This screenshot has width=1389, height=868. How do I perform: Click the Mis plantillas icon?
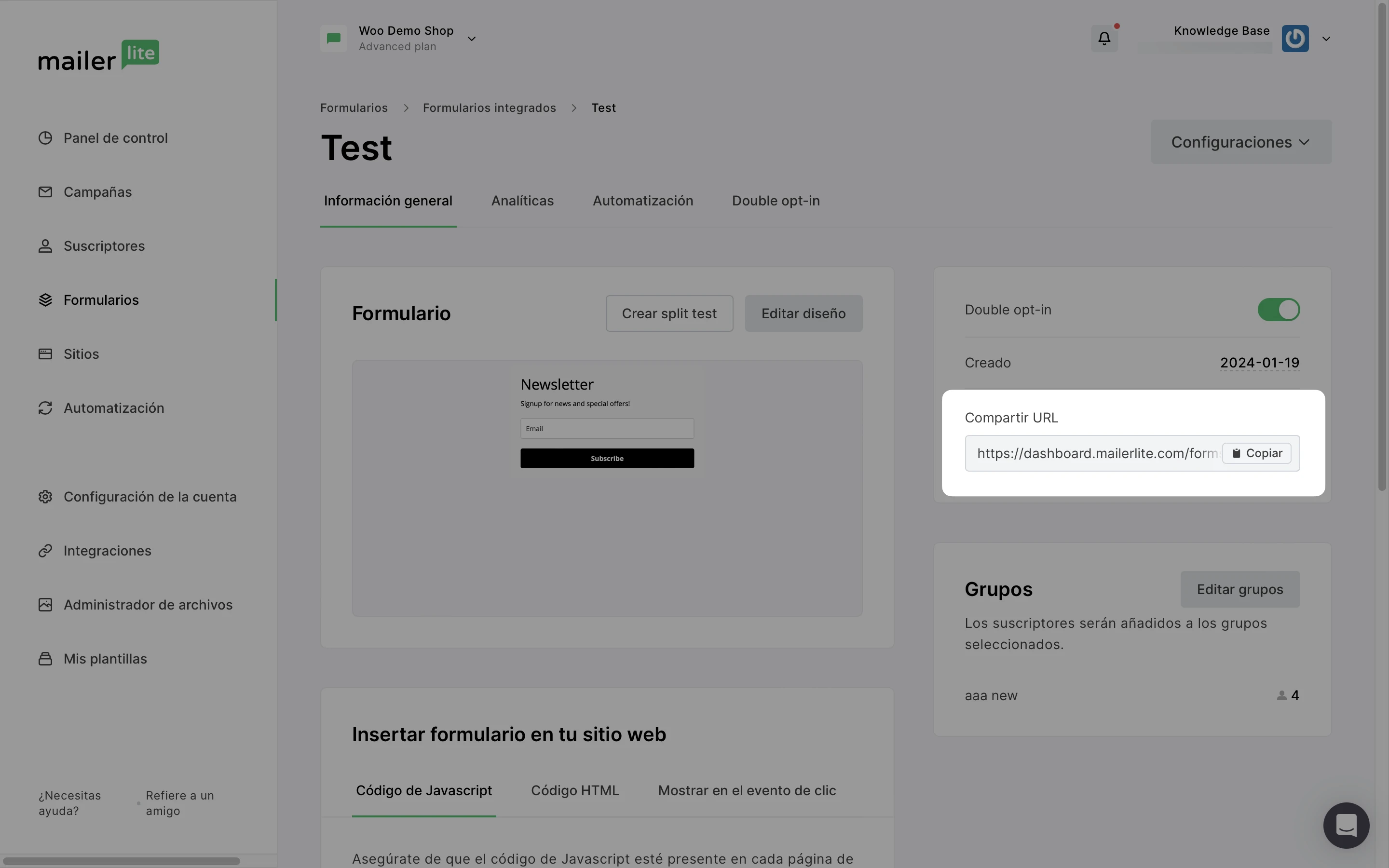45,658
